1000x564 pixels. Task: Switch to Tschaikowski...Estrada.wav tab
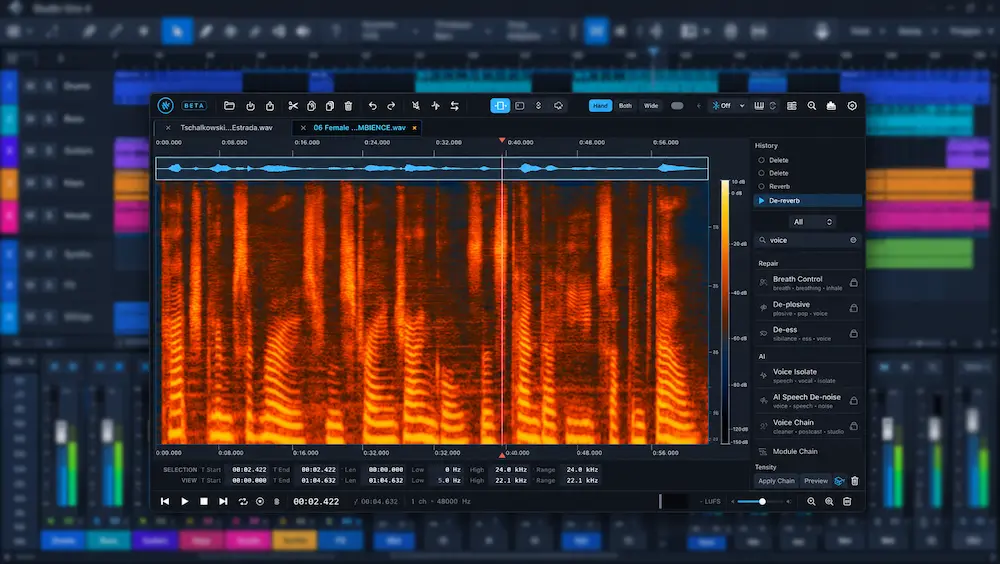(226, 128)
